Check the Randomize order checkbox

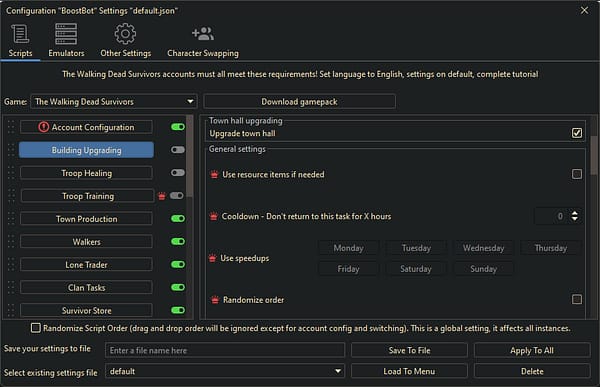pyautogui.click(x=577, y=299)
